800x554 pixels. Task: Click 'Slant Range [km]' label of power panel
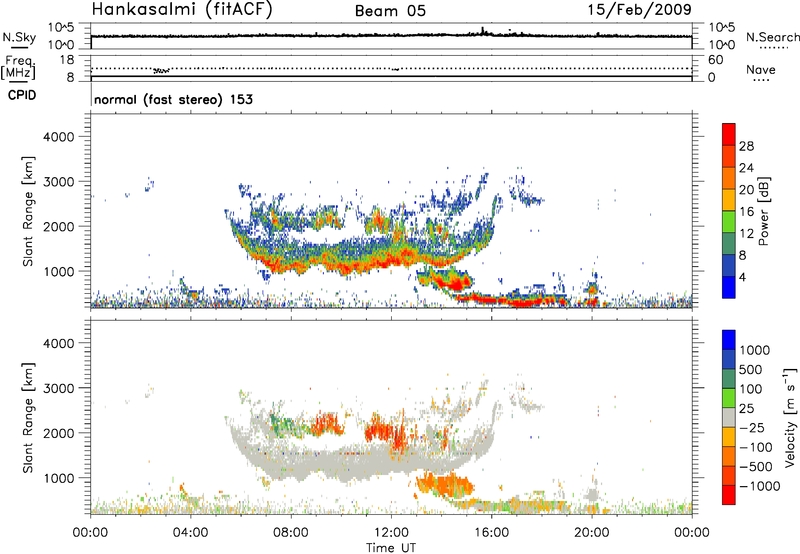(28, 211)
